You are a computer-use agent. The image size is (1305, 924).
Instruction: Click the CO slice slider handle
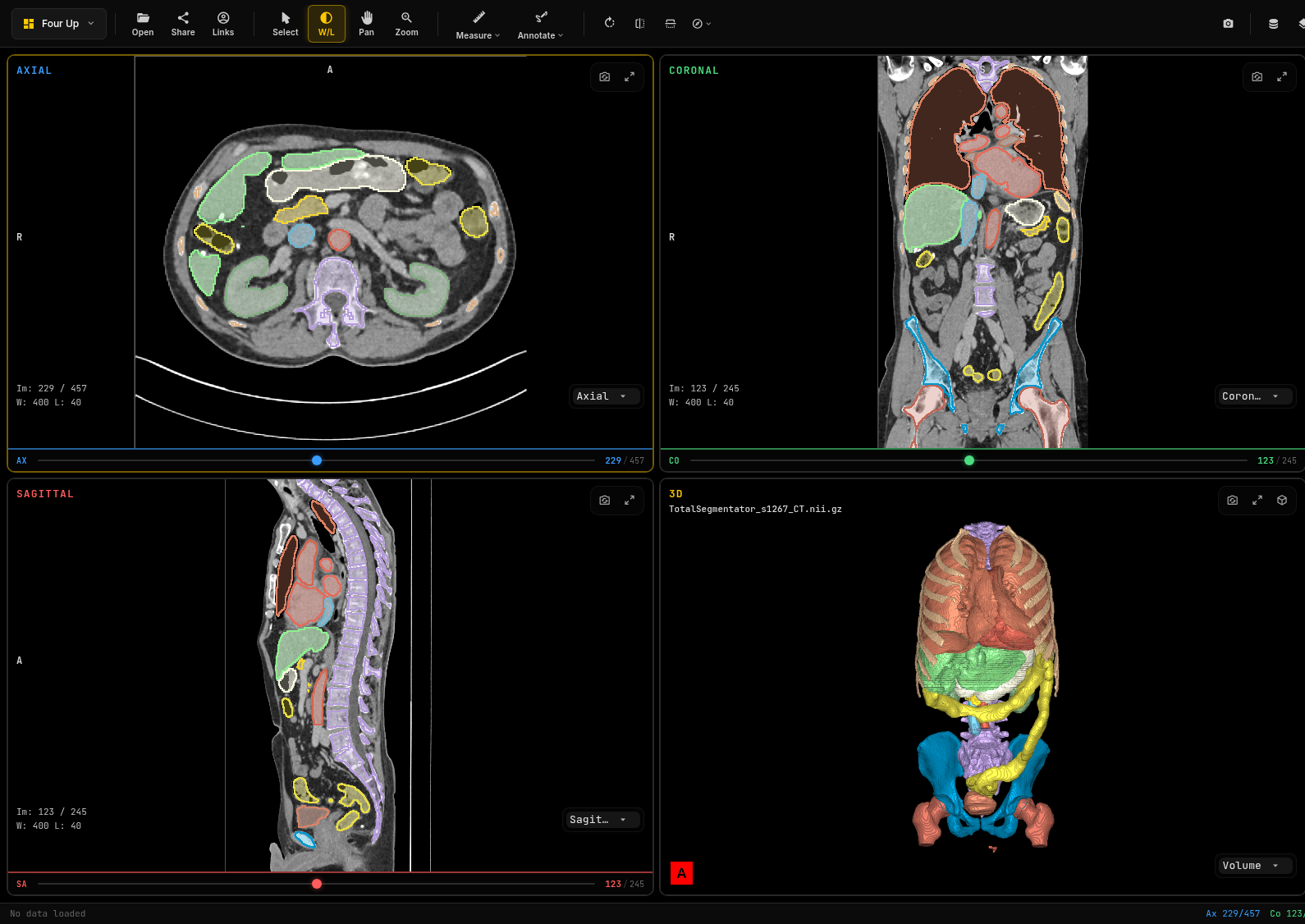click(x=969, y=460)
